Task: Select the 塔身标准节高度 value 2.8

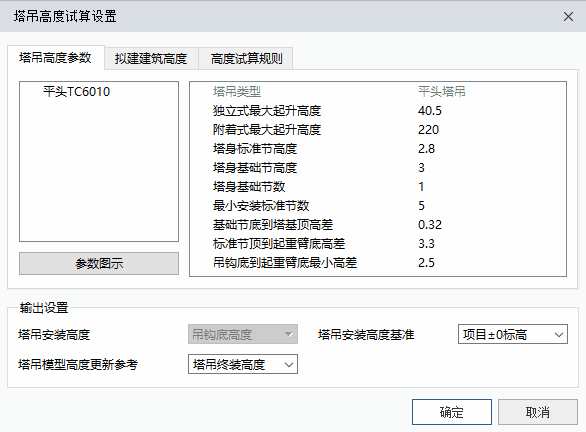Action: [426, 149]
